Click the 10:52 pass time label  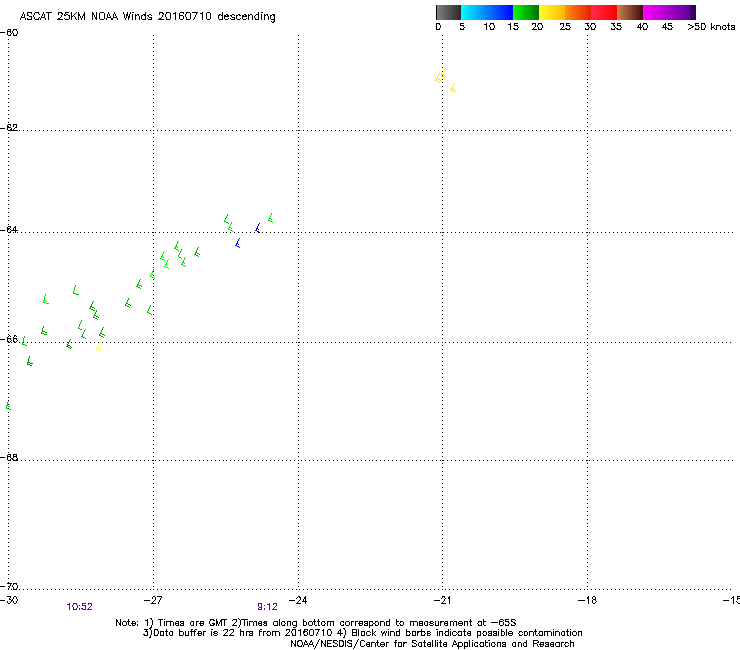point(79,607)
